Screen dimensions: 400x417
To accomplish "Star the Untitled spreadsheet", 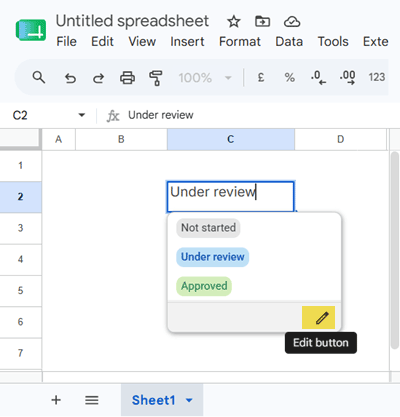I will coord(234,22).
